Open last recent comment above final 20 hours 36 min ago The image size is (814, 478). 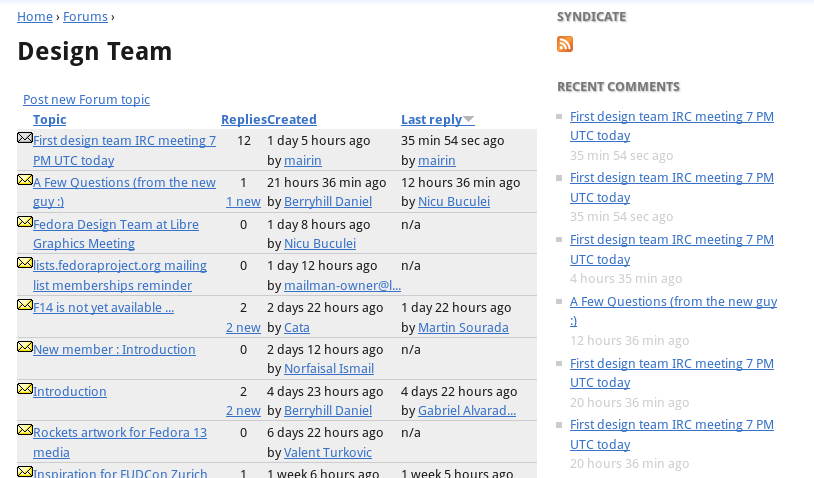[x=672, y=434]
